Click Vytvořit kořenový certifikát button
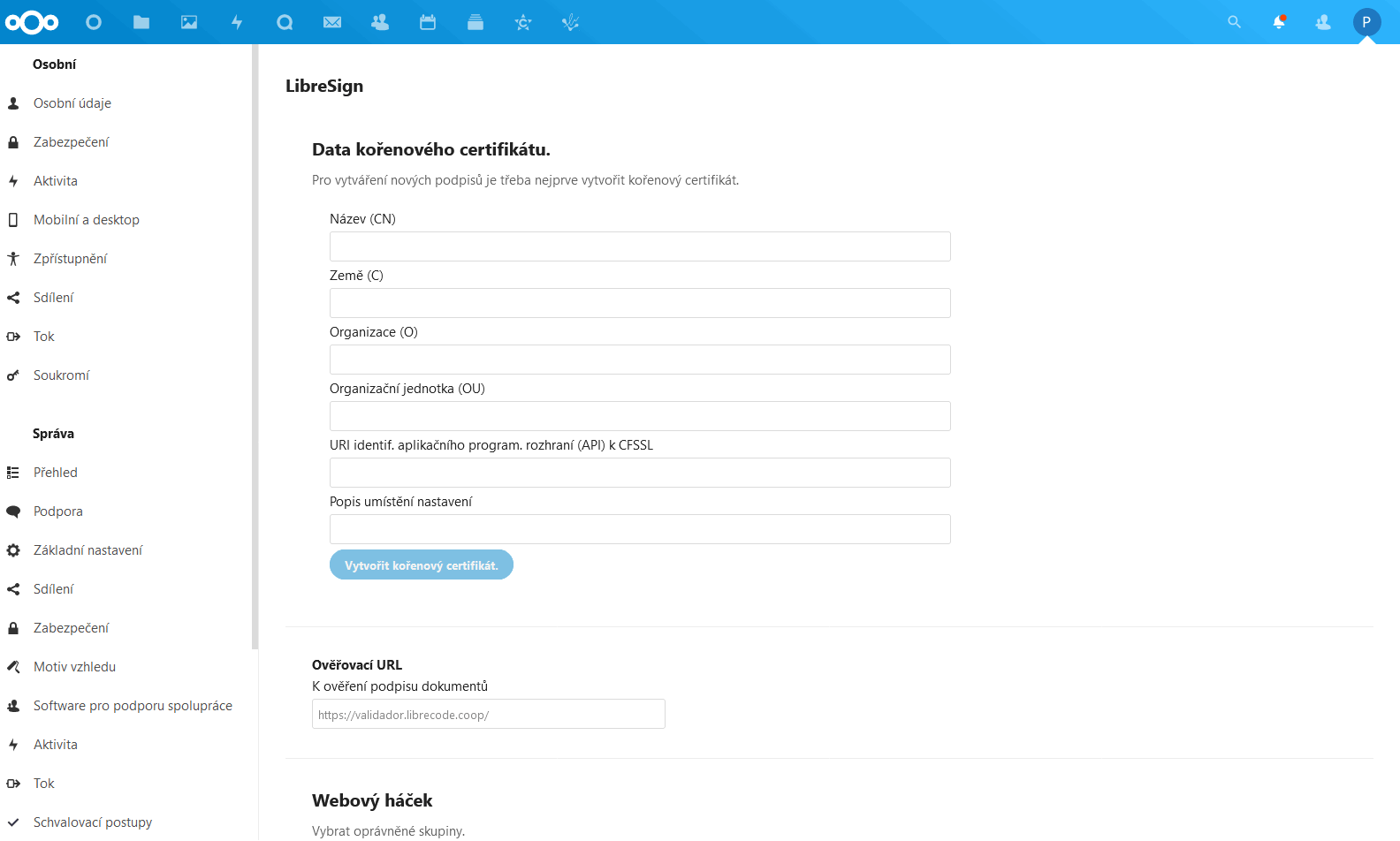The width and height of the screenshot is (1400, 841). pyautogui.click(x=422, y=564)
